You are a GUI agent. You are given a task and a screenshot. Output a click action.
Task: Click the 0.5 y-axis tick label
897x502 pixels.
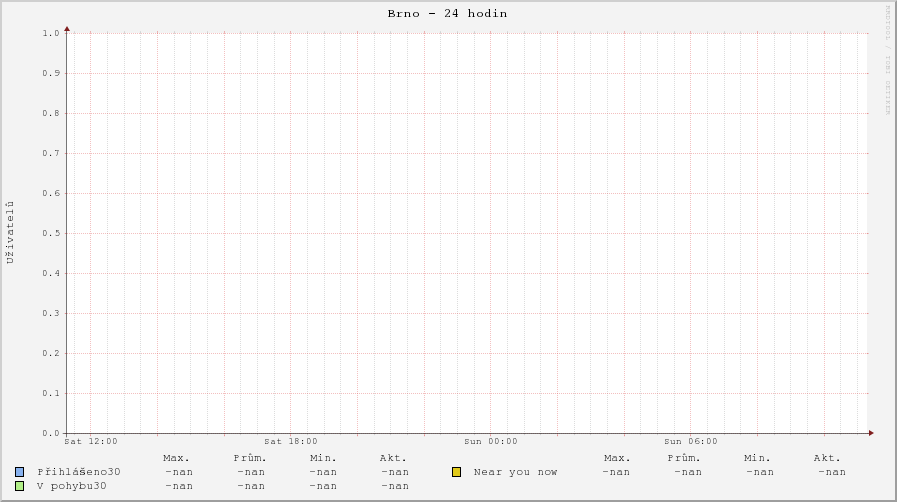(x=51, y=233)
